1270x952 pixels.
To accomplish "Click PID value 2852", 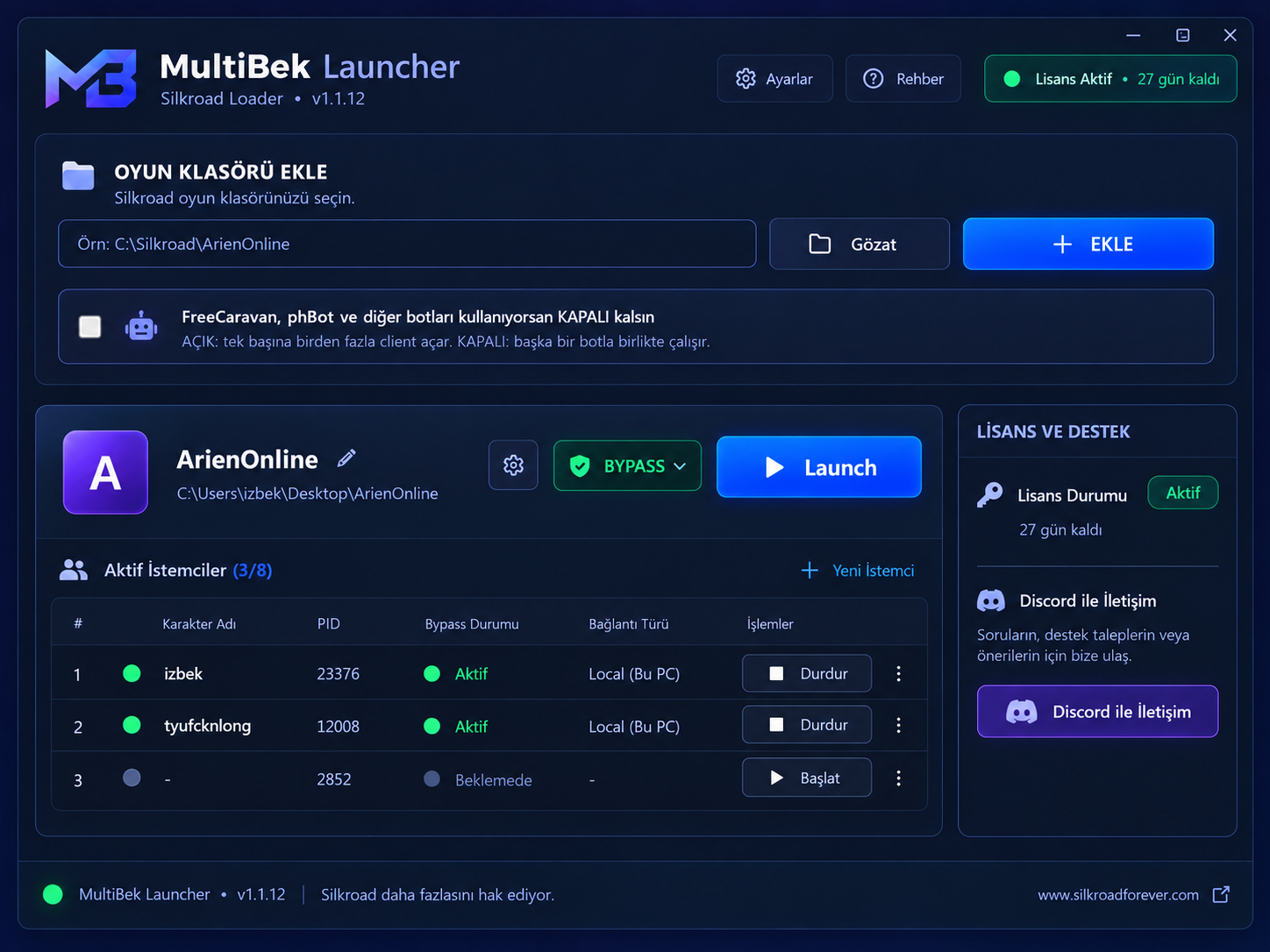I will pyautogui.click(x=334, y=779).
